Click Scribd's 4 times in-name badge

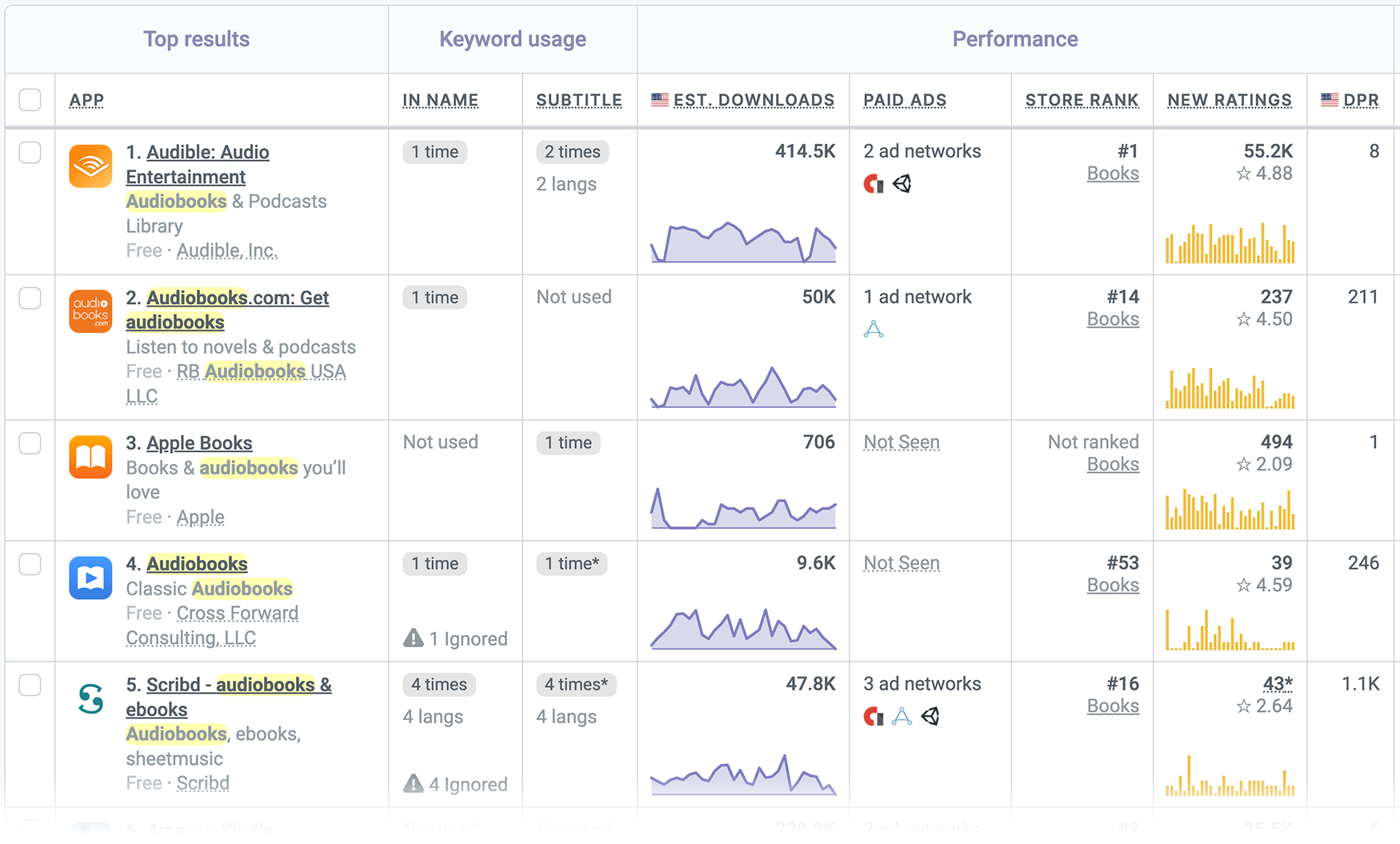click(438, 685)
